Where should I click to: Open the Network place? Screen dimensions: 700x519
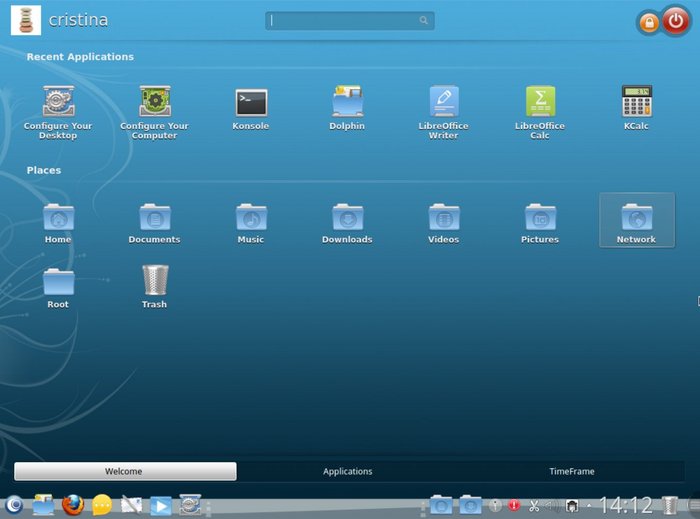point(636,218)
